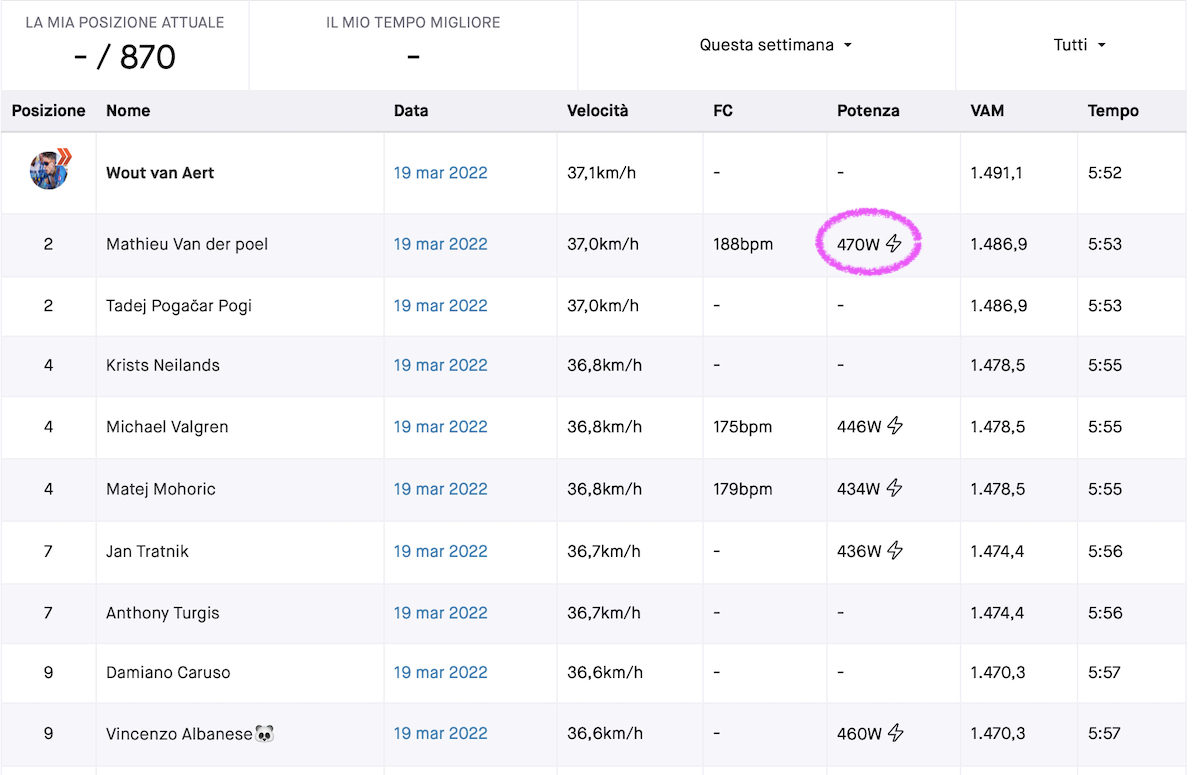Click the Data column header

(x=411, y=111)
